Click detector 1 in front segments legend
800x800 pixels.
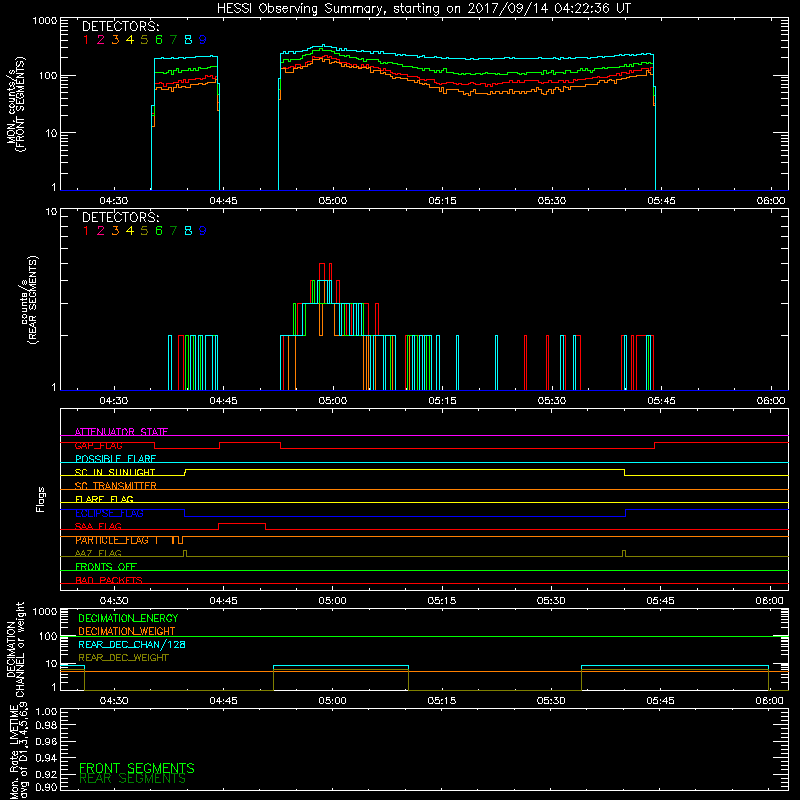click(86, 39)
